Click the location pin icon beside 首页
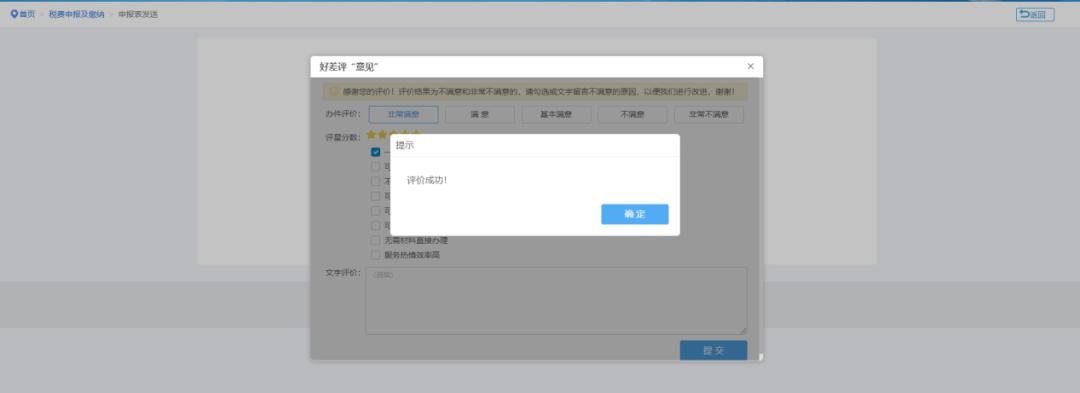 (x=14, y=14)
